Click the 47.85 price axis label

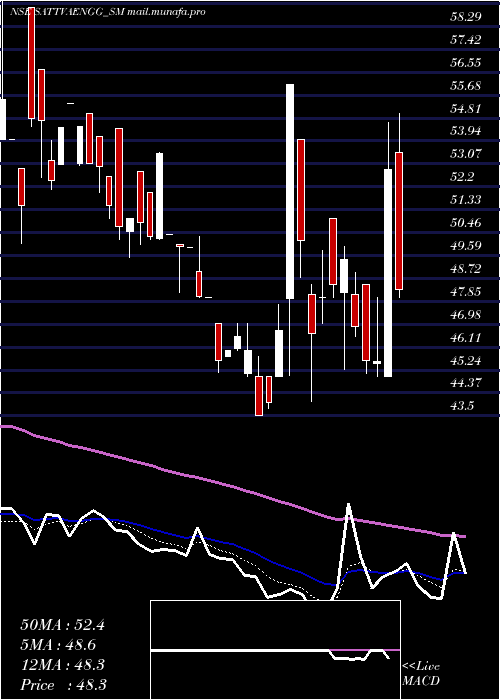pyautogui.click(x=466, y=291)
